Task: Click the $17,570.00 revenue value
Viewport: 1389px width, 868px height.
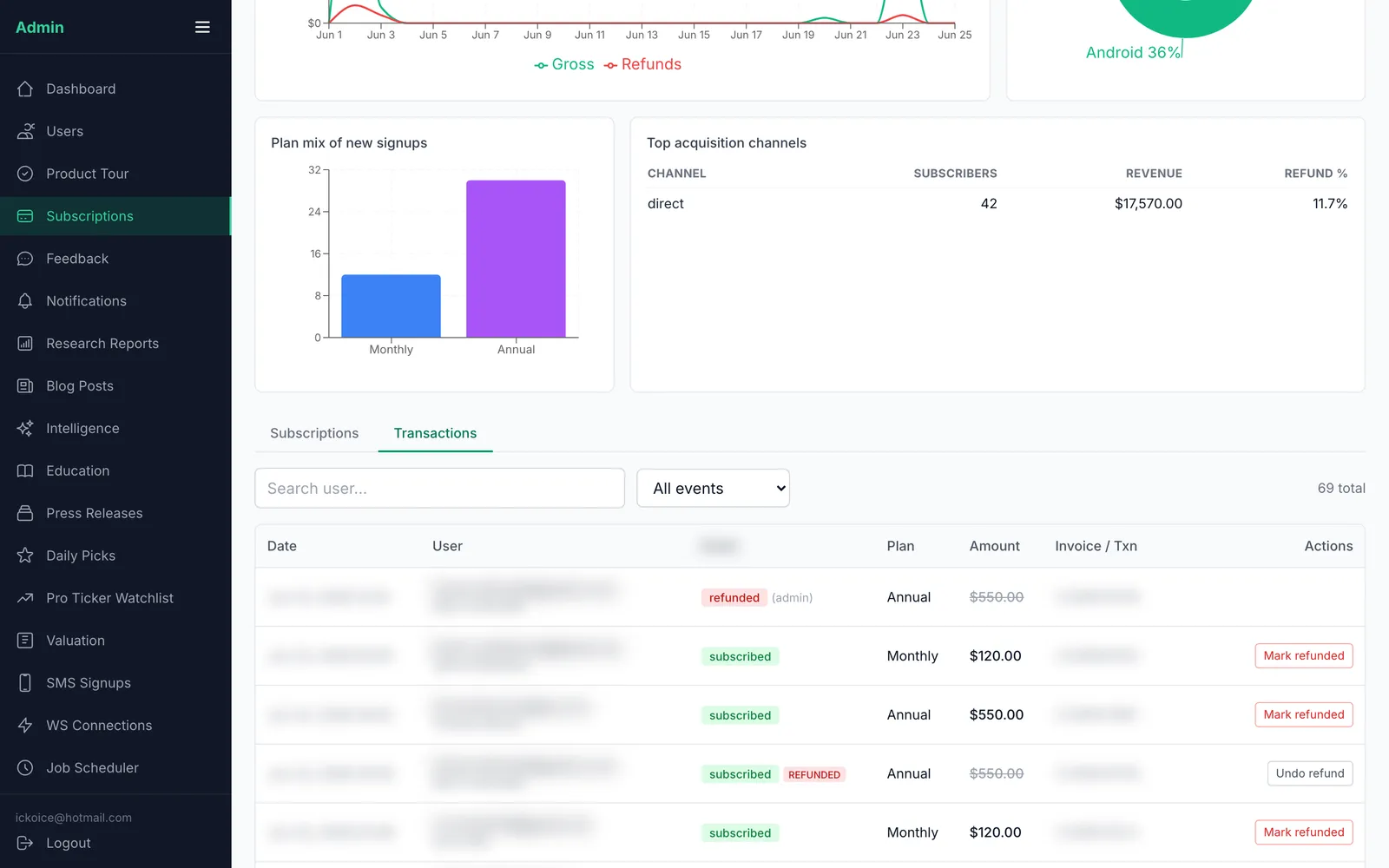Action: (1148, 204)
